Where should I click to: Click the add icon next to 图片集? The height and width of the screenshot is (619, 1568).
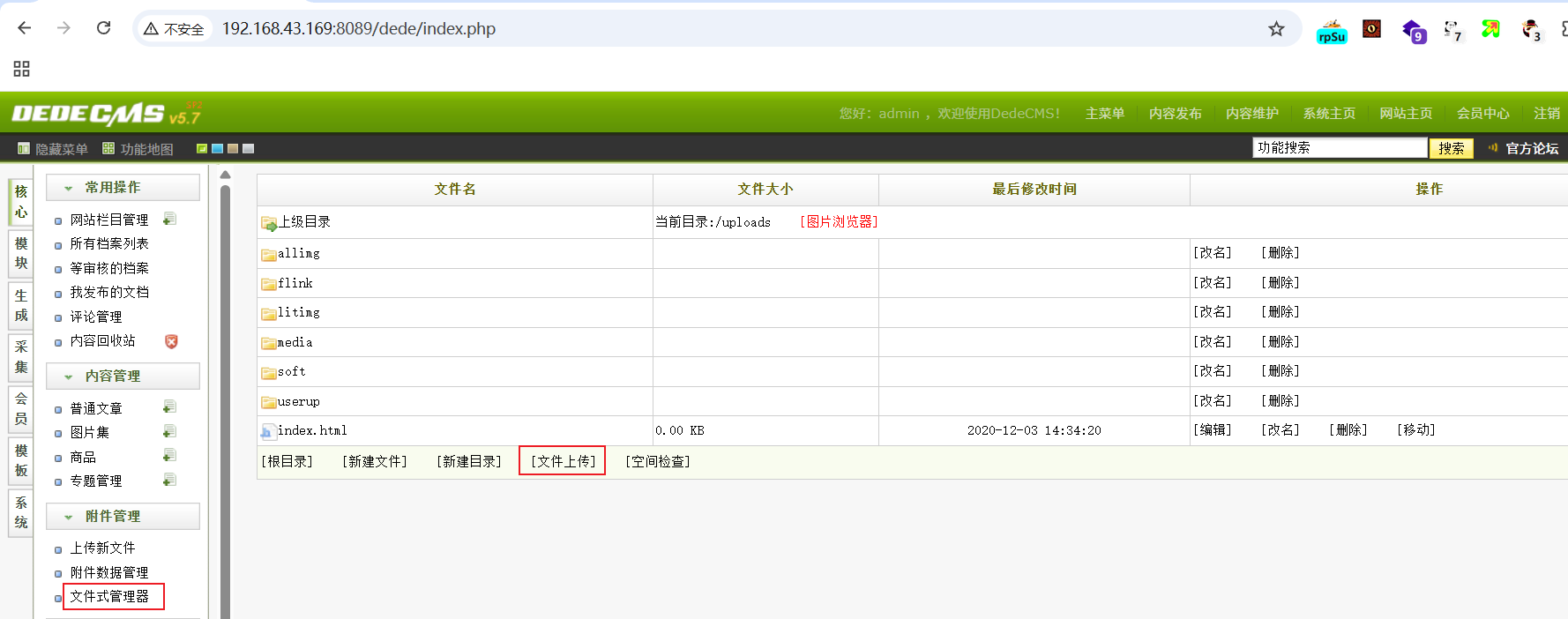pyautogui.click(x=169, y=431)
